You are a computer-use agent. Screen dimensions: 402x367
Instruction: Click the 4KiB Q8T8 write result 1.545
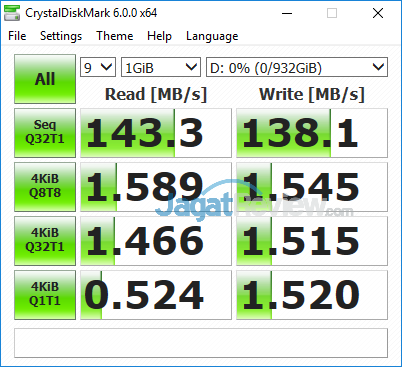pos(312,187)
